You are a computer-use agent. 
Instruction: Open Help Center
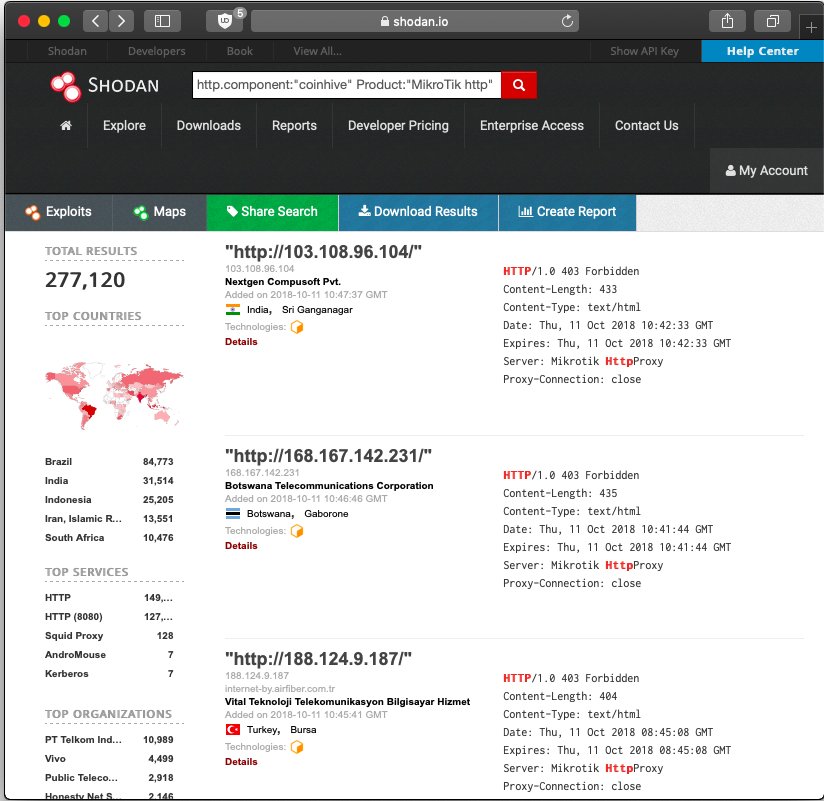(763, 51)
